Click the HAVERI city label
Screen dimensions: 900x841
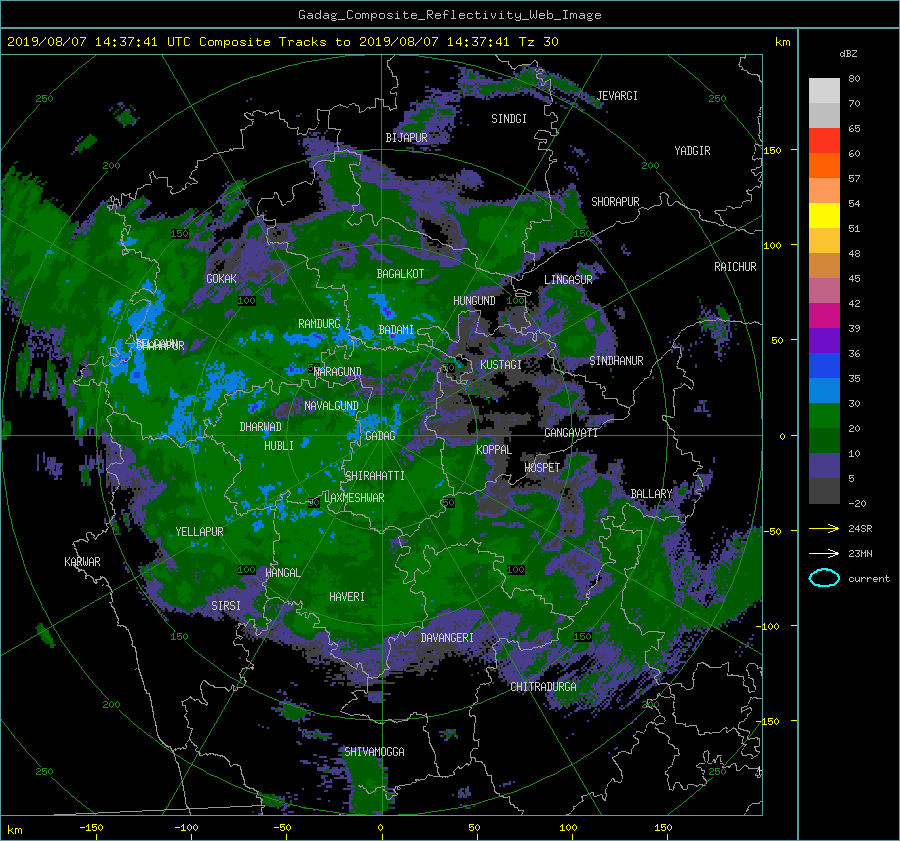tap(347, 597)
